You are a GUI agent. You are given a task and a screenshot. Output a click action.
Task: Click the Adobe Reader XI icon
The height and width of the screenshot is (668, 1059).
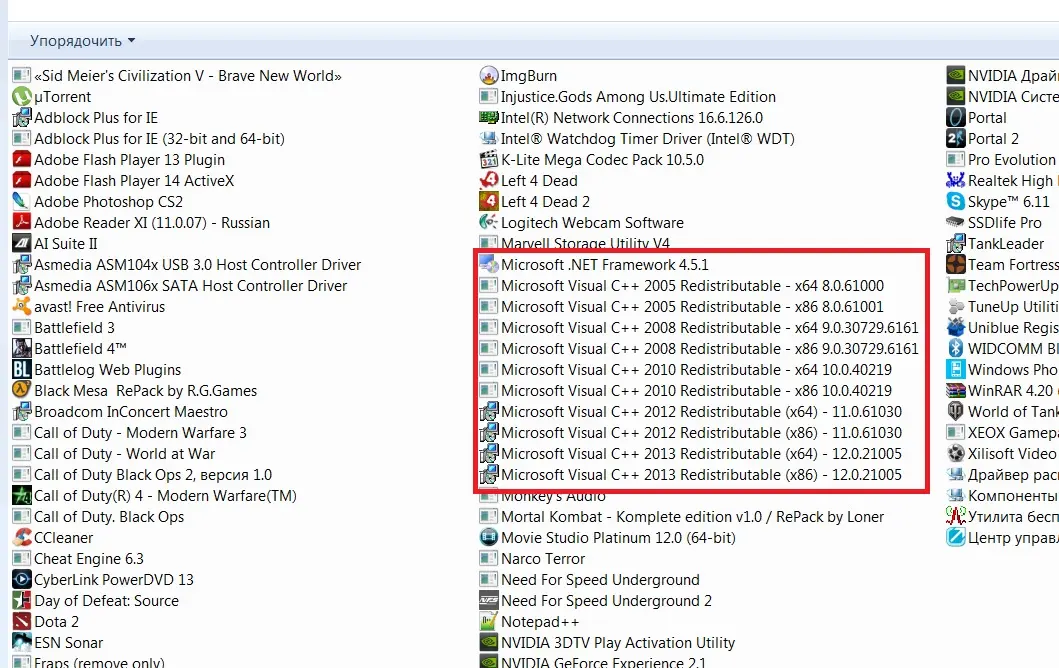21,223
